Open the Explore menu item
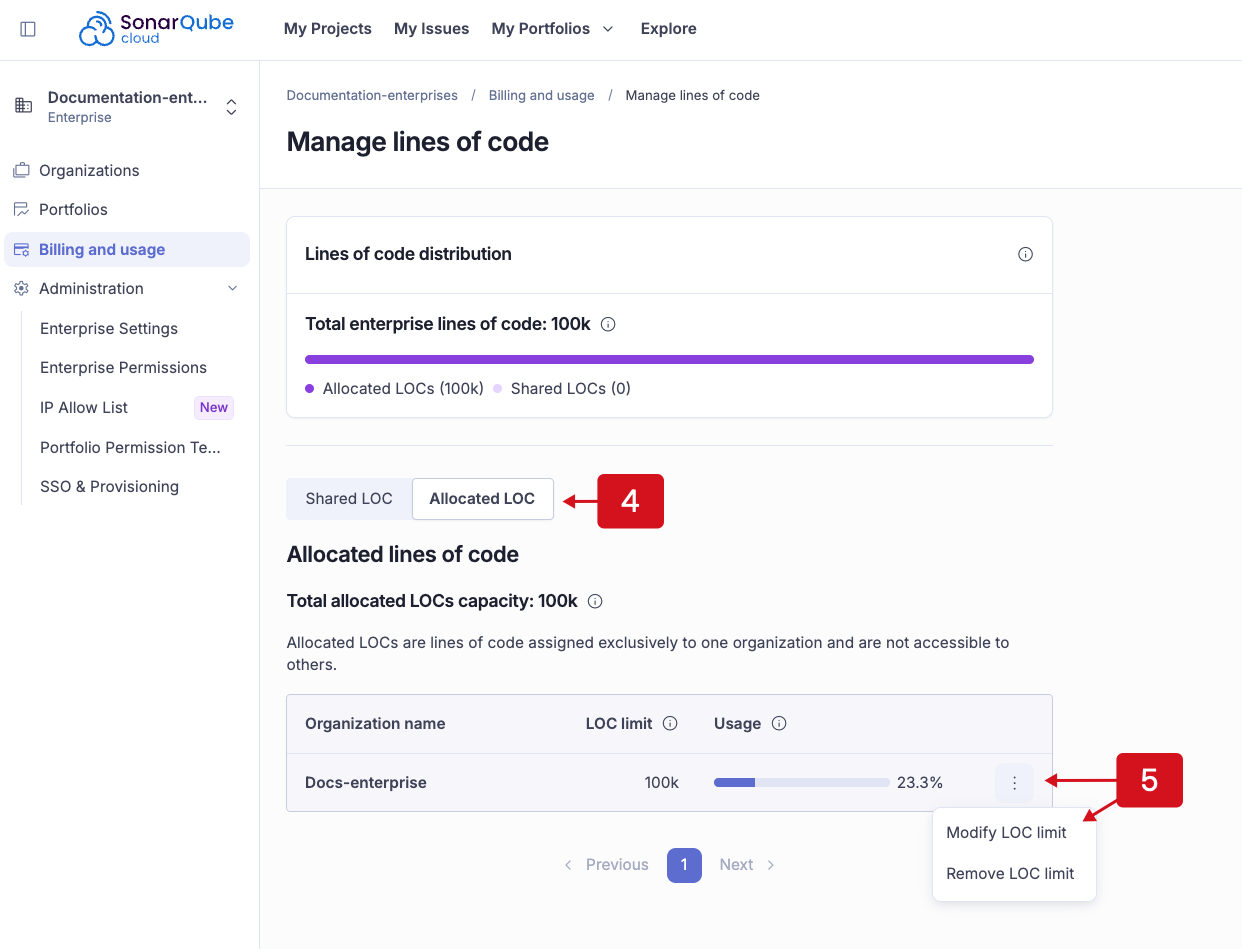 (x=669, y=29)
